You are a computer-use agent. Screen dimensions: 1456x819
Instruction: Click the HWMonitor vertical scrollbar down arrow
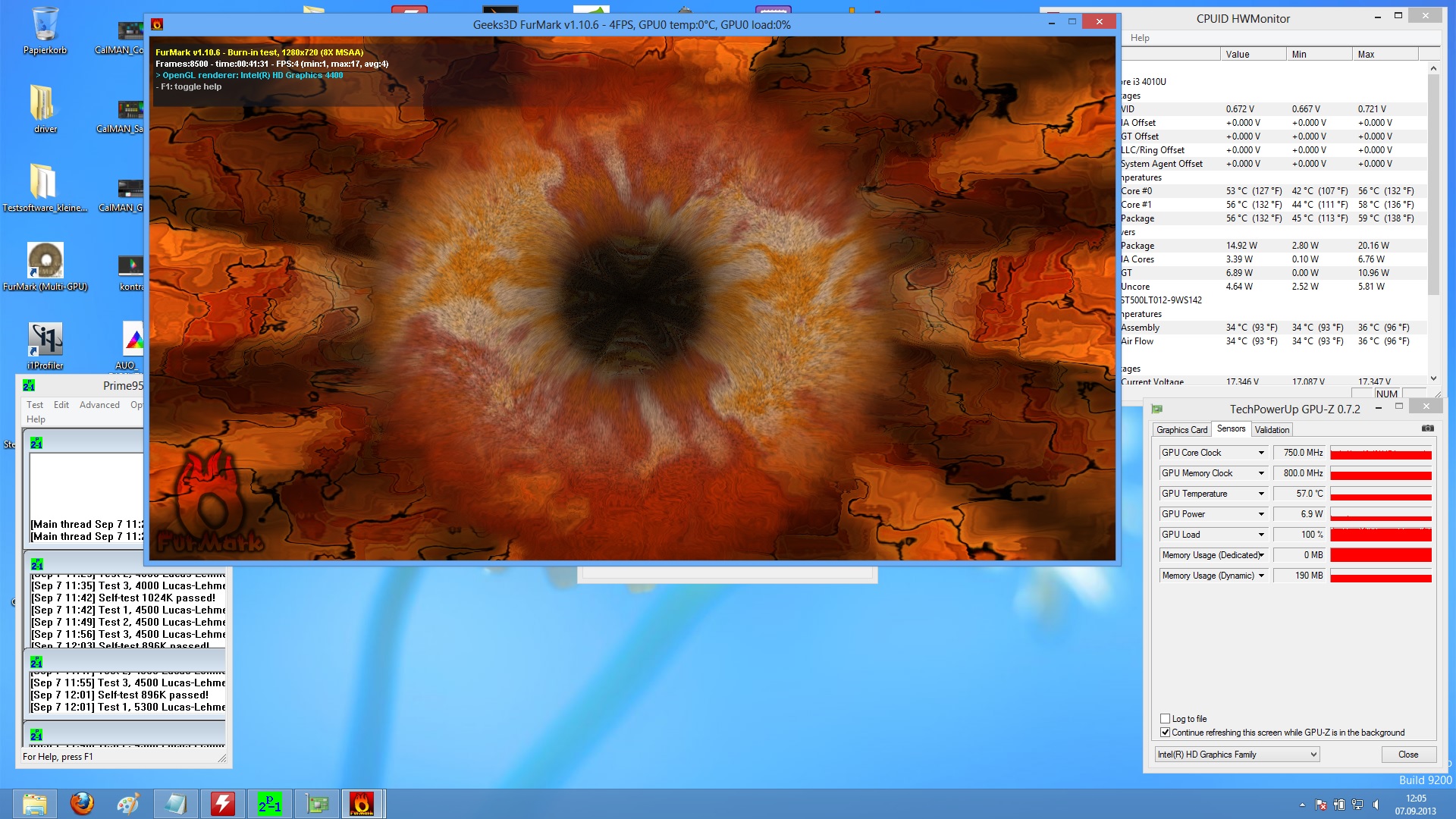coord(1433,378)
